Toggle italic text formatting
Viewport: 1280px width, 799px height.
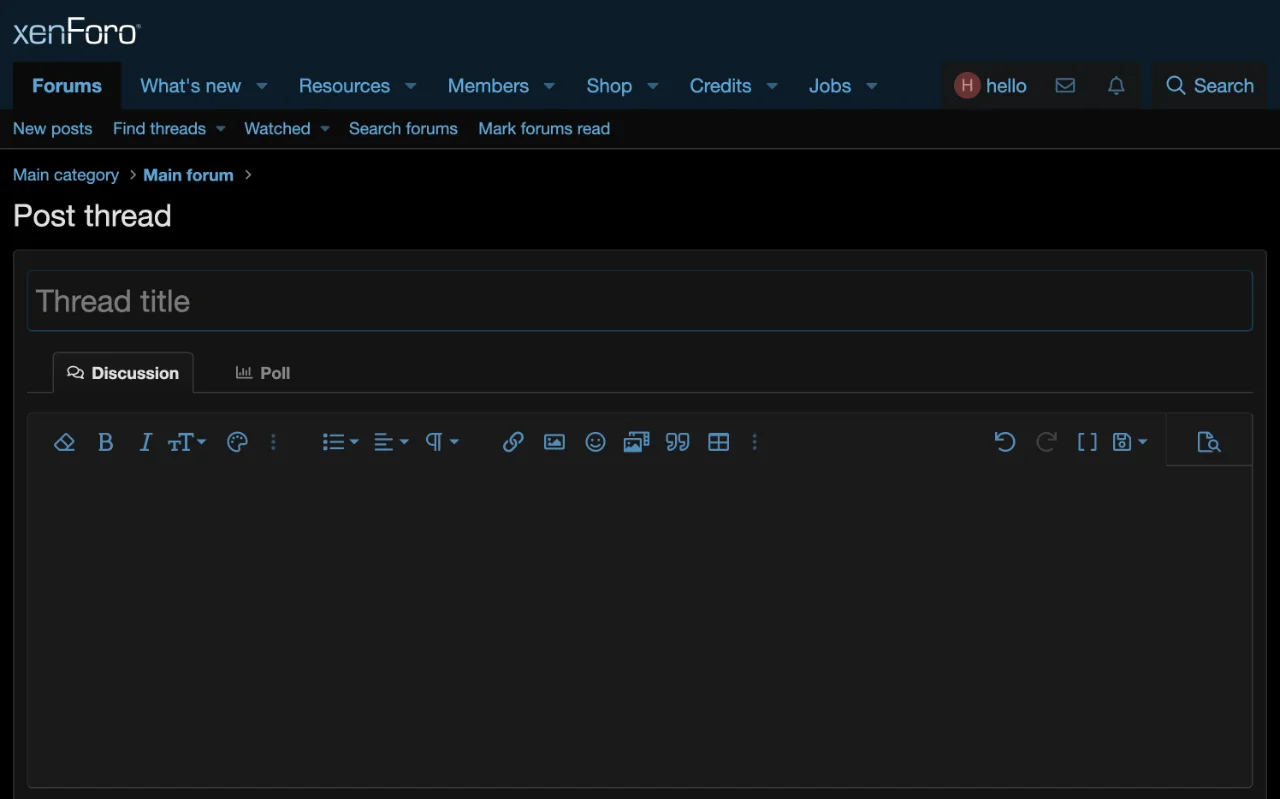(x=145, y=442)
